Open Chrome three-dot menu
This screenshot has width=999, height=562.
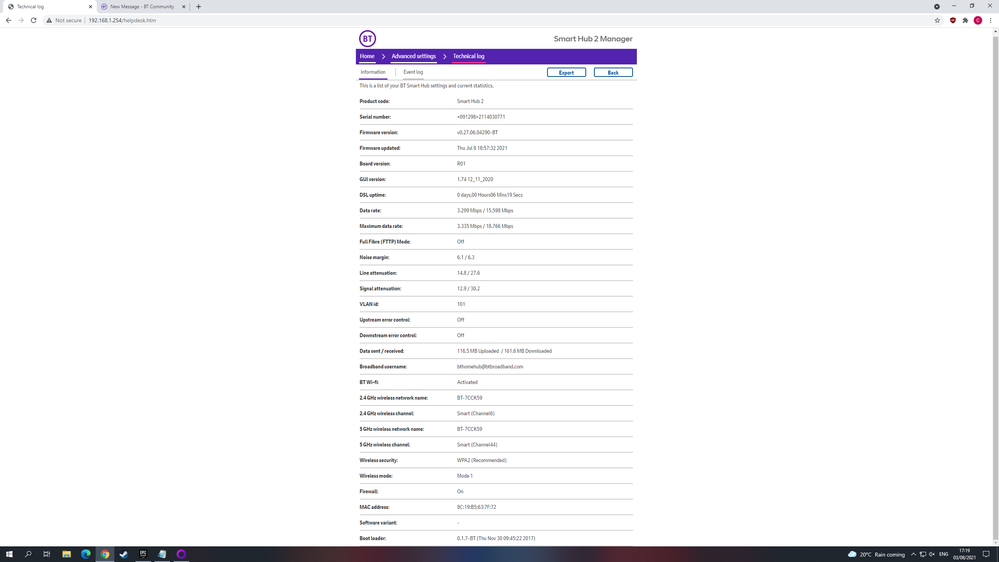(991, 20)
